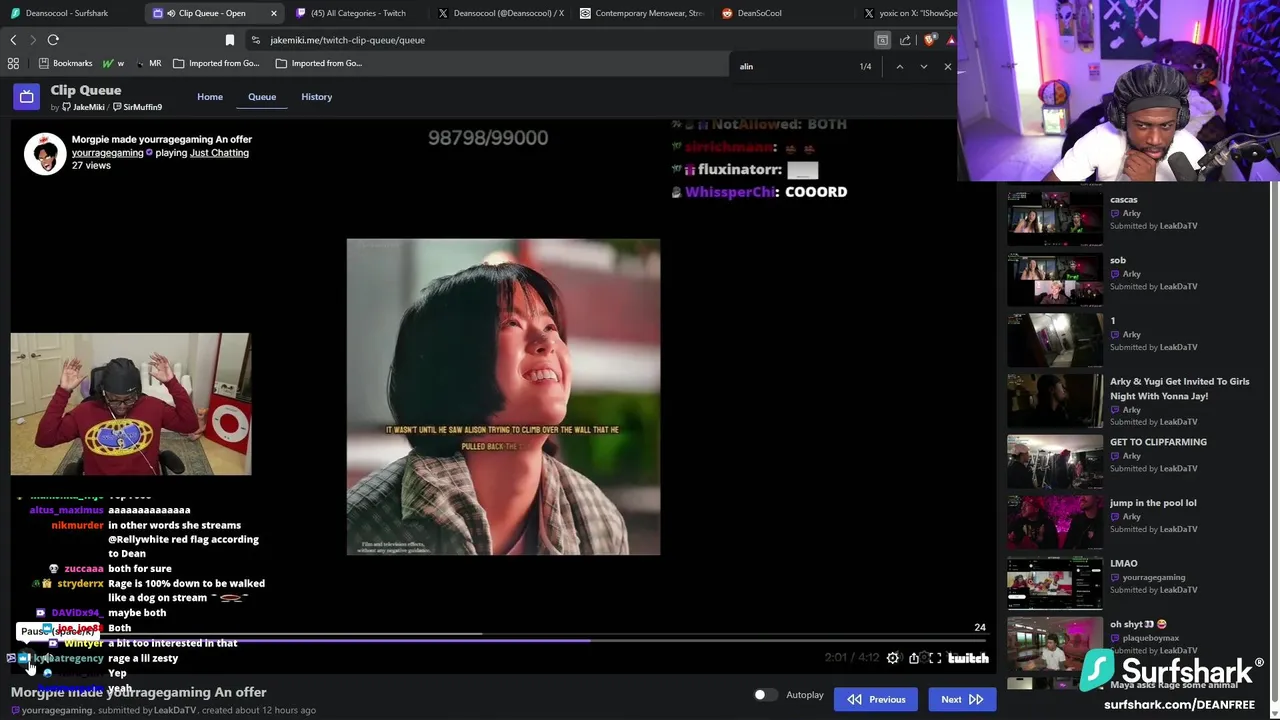Open the Bookmarks folder in bookmarks bar
This screenshot has height=720, width=1280.
(x=65, y=63)
